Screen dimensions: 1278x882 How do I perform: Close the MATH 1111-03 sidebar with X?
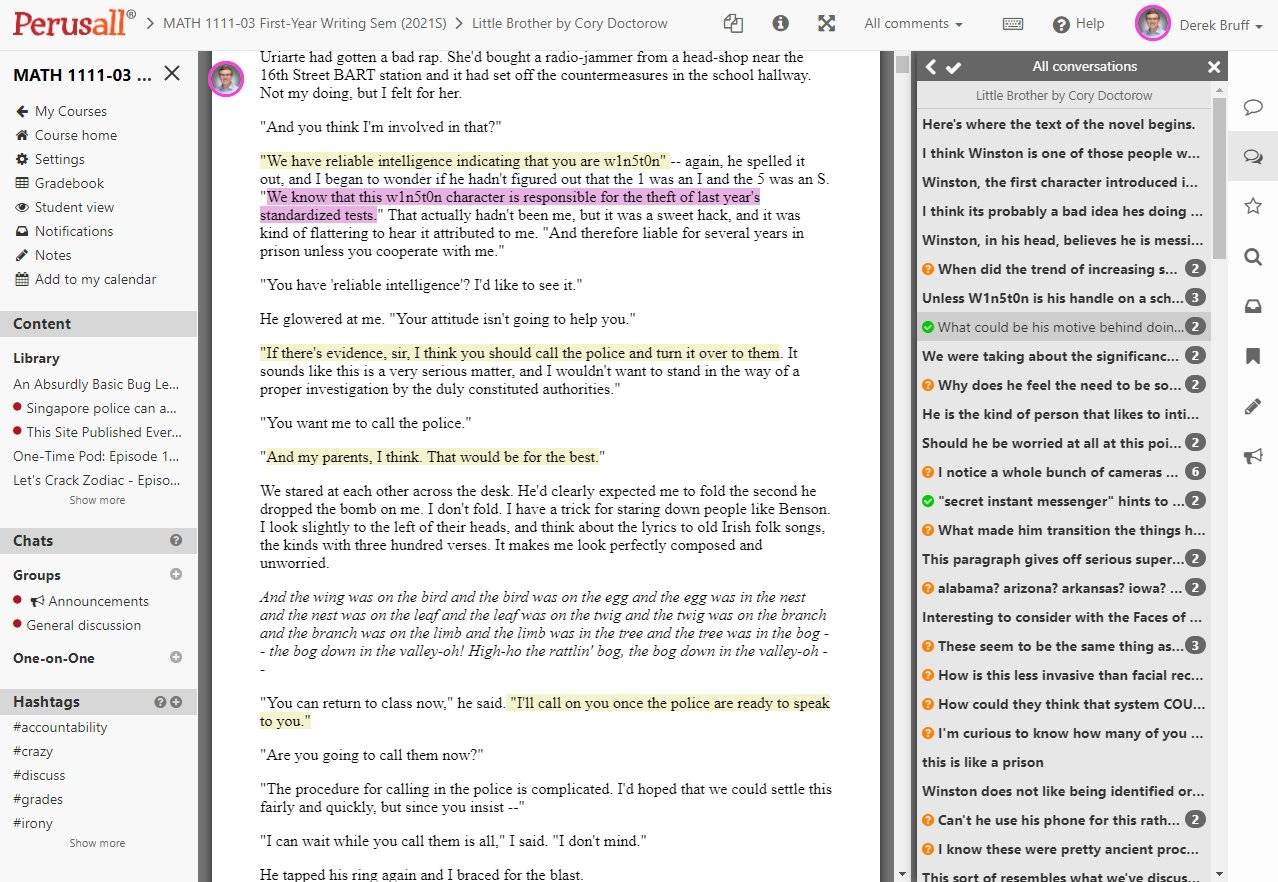pos(172,73)
